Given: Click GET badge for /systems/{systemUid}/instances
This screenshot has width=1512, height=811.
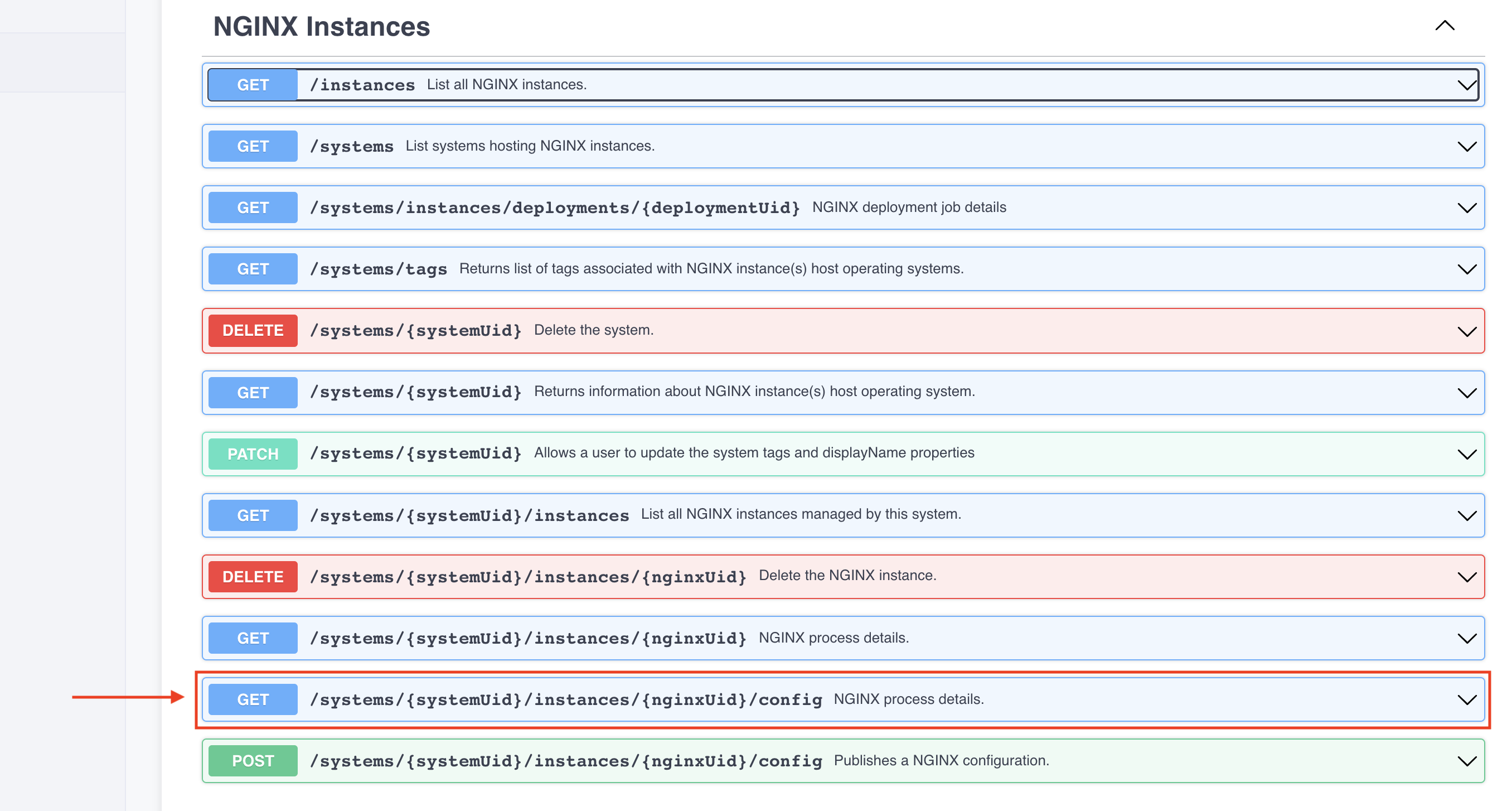Looking at the screenshot, I should pyautogui.click(x=253, y=515).
